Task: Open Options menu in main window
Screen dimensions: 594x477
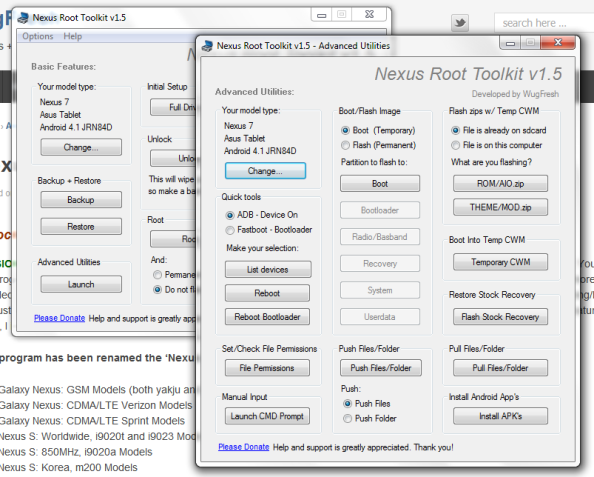Action: point(38,36)
